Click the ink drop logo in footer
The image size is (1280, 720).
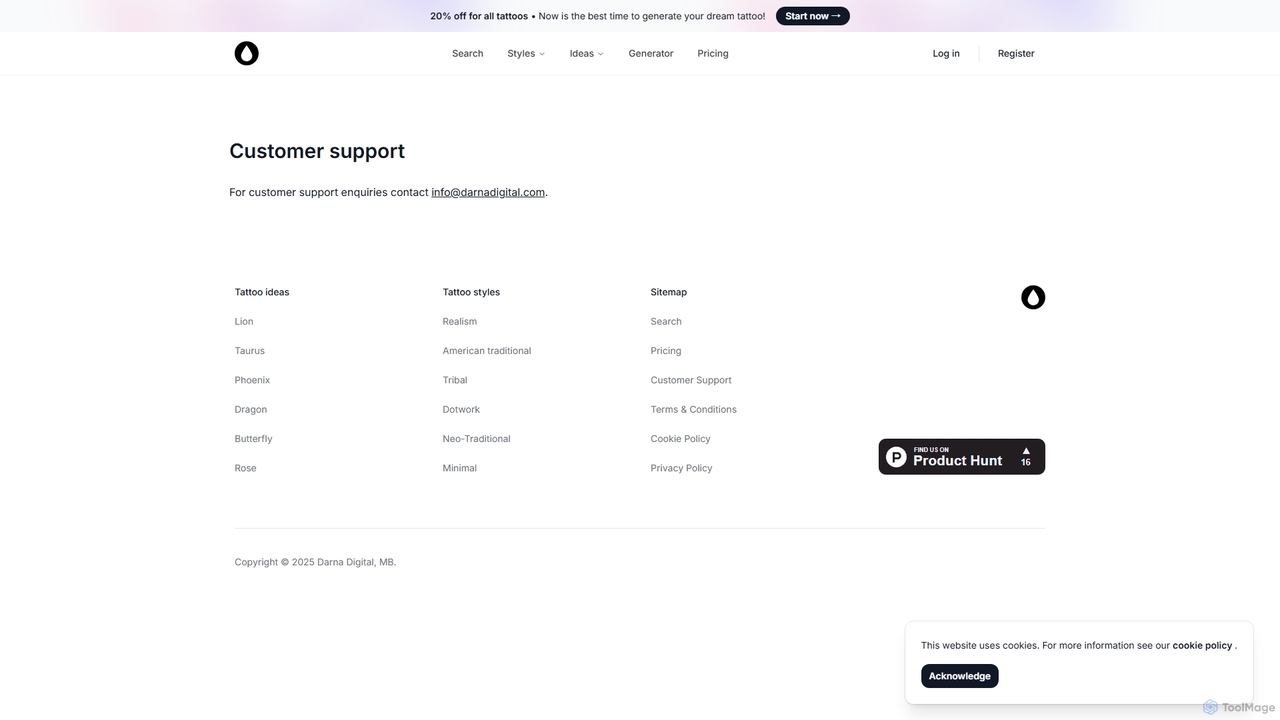tap(1033, 297)
